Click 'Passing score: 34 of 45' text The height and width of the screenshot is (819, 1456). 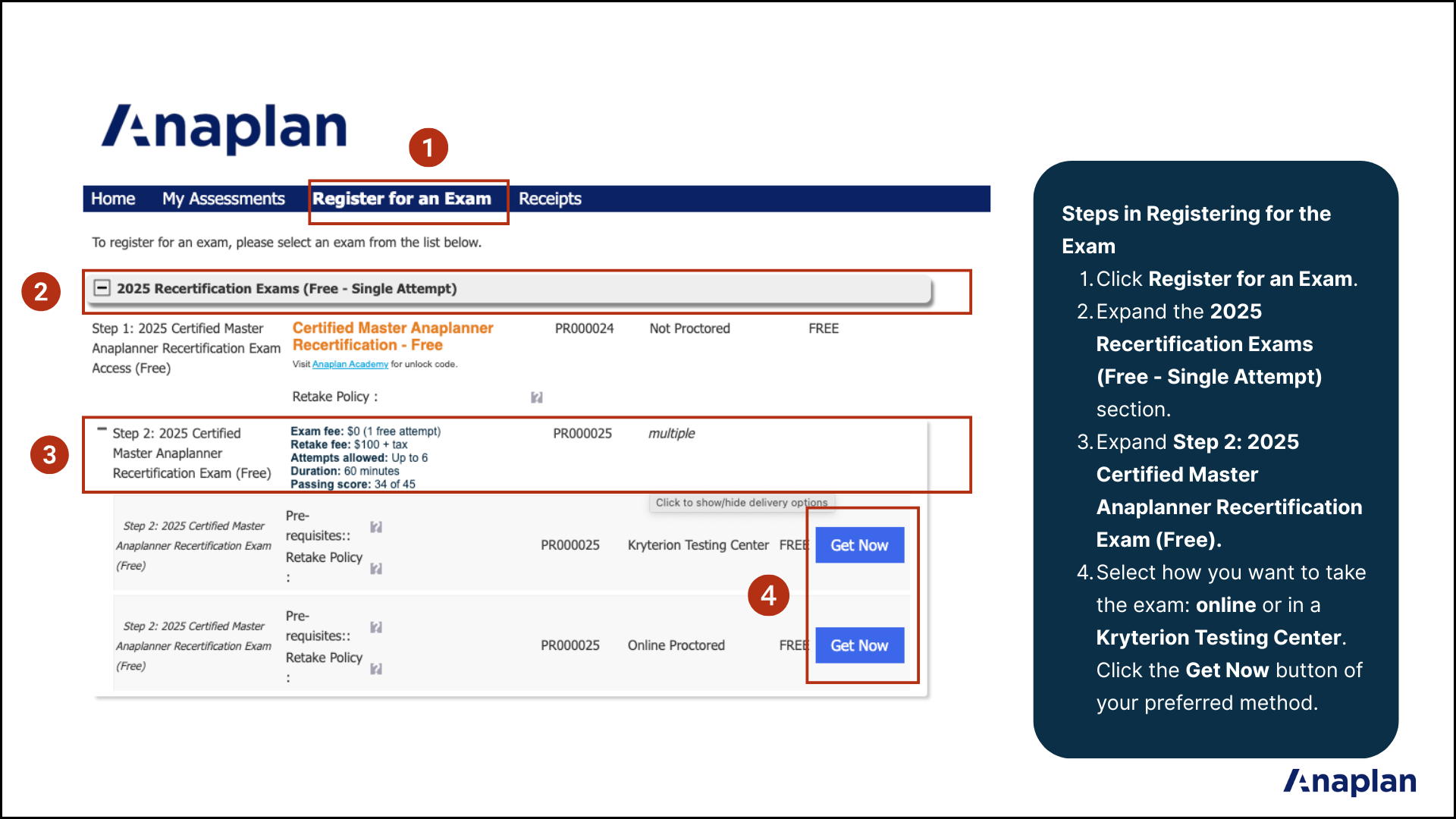(353, 485)
